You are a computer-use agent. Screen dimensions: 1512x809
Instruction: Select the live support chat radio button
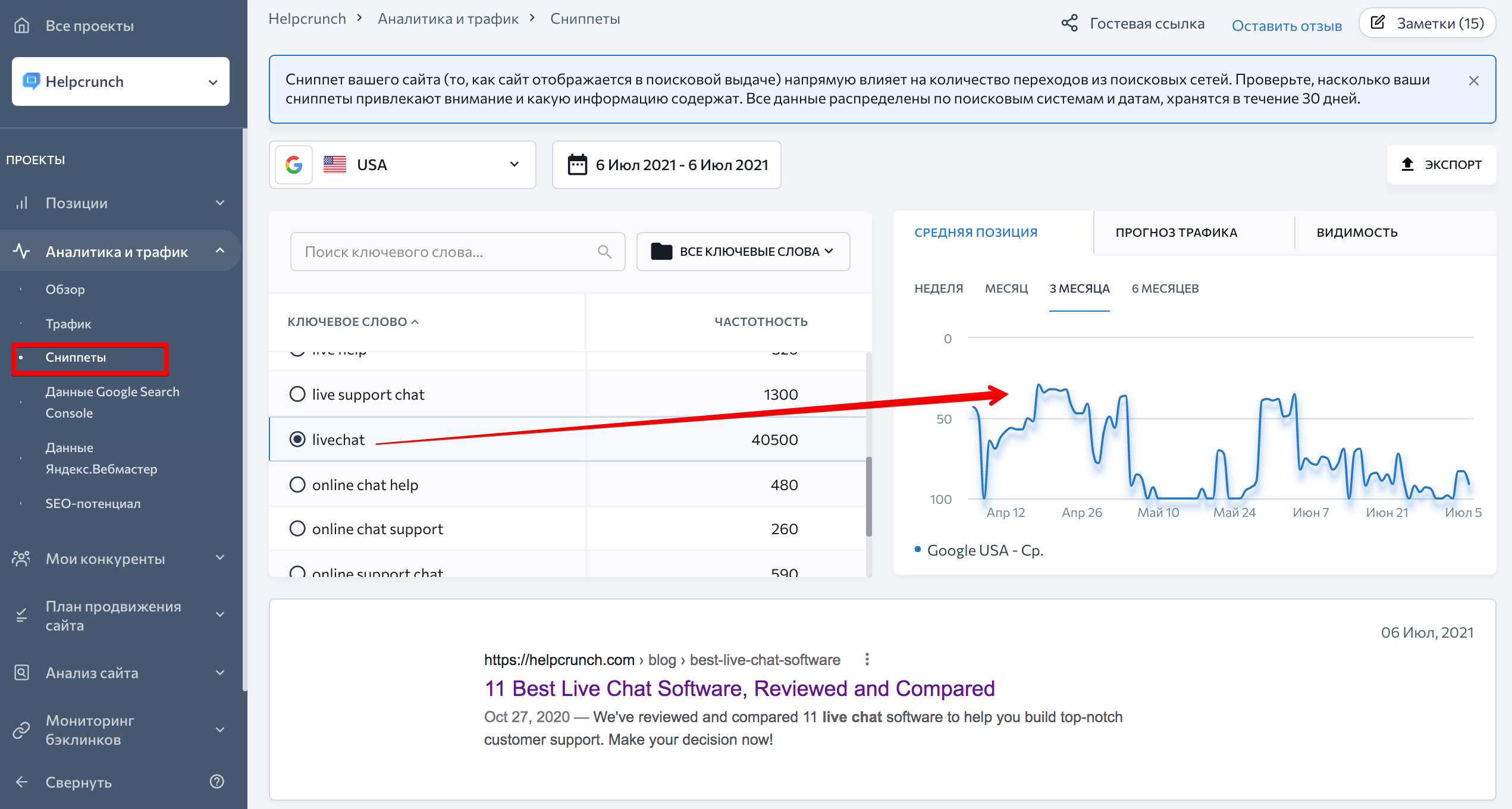(x=297, y=394)
